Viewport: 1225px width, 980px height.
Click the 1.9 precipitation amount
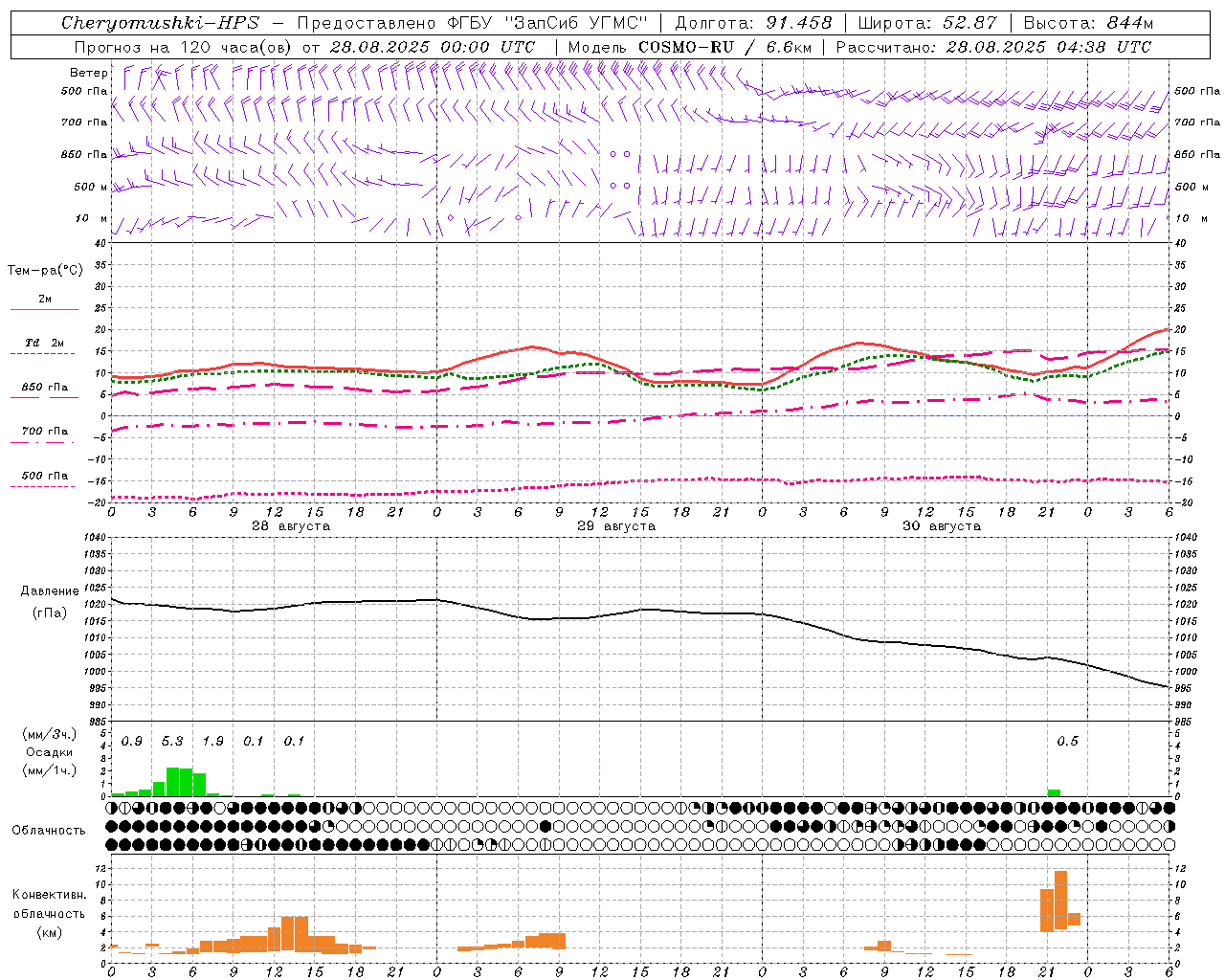[x=212, y=742]
